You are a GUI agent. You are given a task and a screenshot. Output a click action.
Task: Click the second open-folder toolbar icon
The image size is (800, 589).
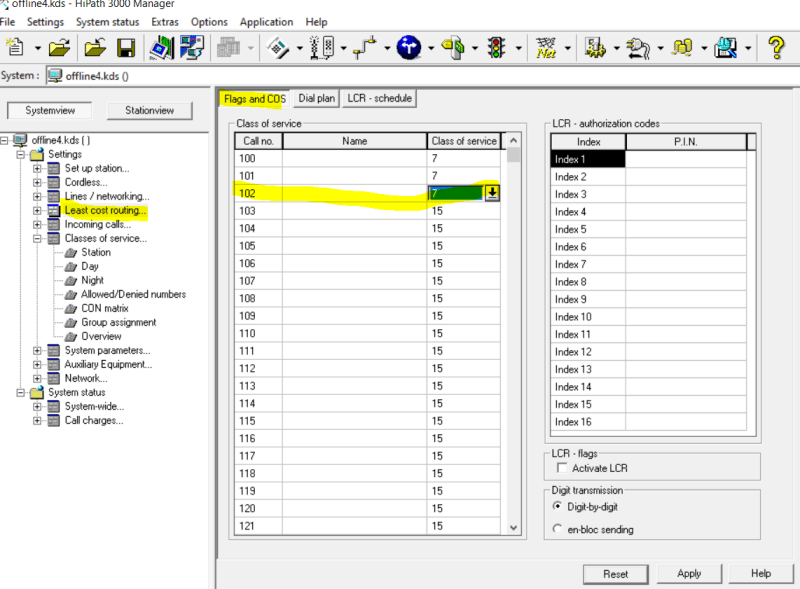(x=95, y=48)
